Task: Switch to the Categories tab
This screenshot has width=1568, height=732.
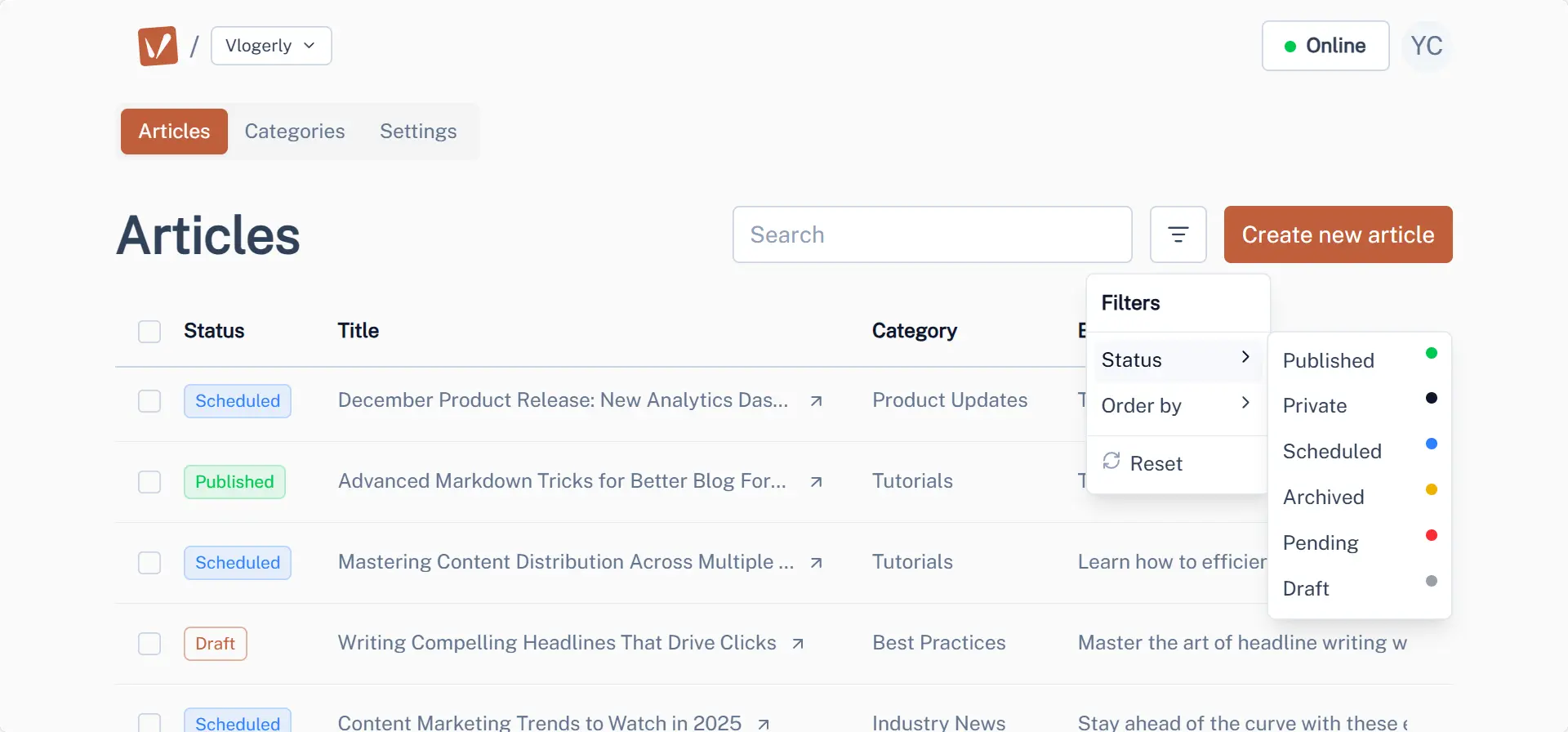Action: [295, 131]
